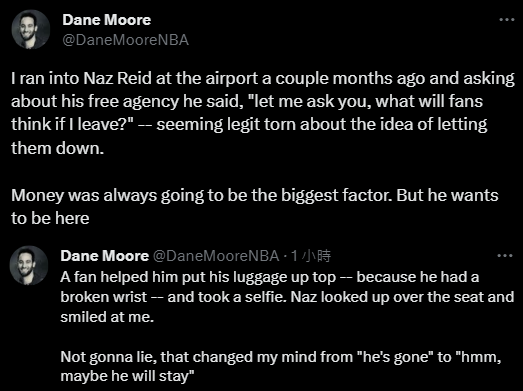Screen dimensions: 523x391
Task: Open the @DaneMooreNBA handle in the reply header
Action: (x=216, y=256)
